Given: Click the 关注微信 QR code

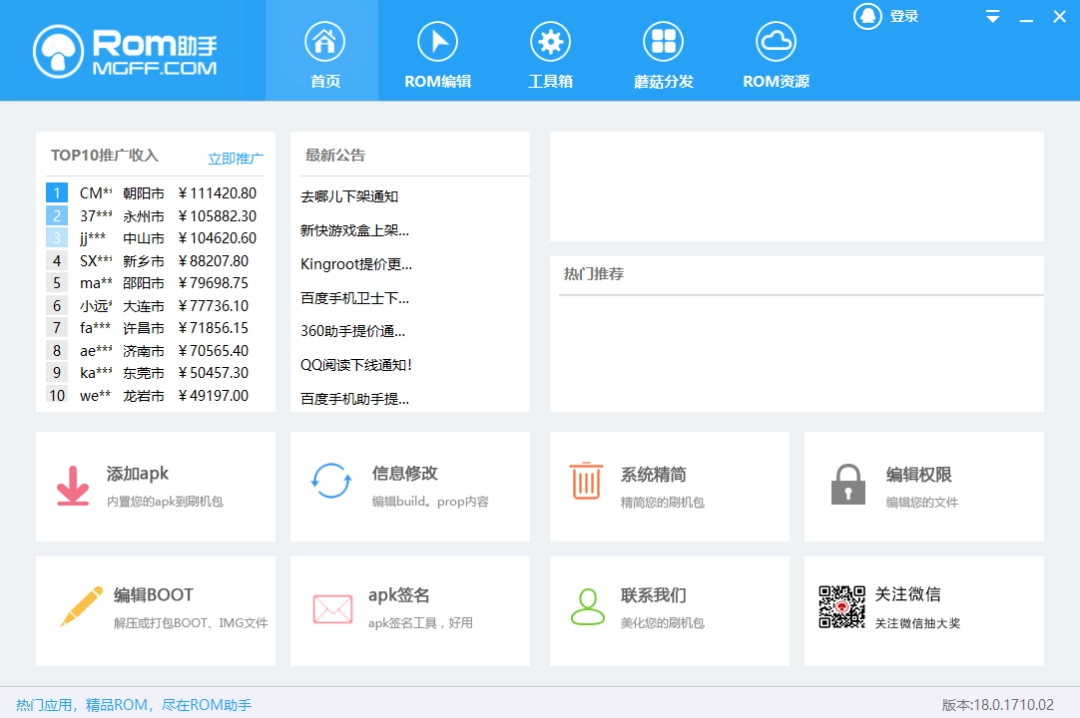Looking at the screenshot, I should pos(844,604).
